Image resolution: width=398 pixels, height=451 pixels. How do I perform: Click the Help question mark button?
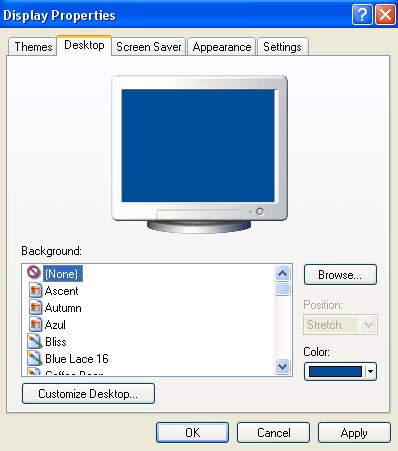pos(362,15)
